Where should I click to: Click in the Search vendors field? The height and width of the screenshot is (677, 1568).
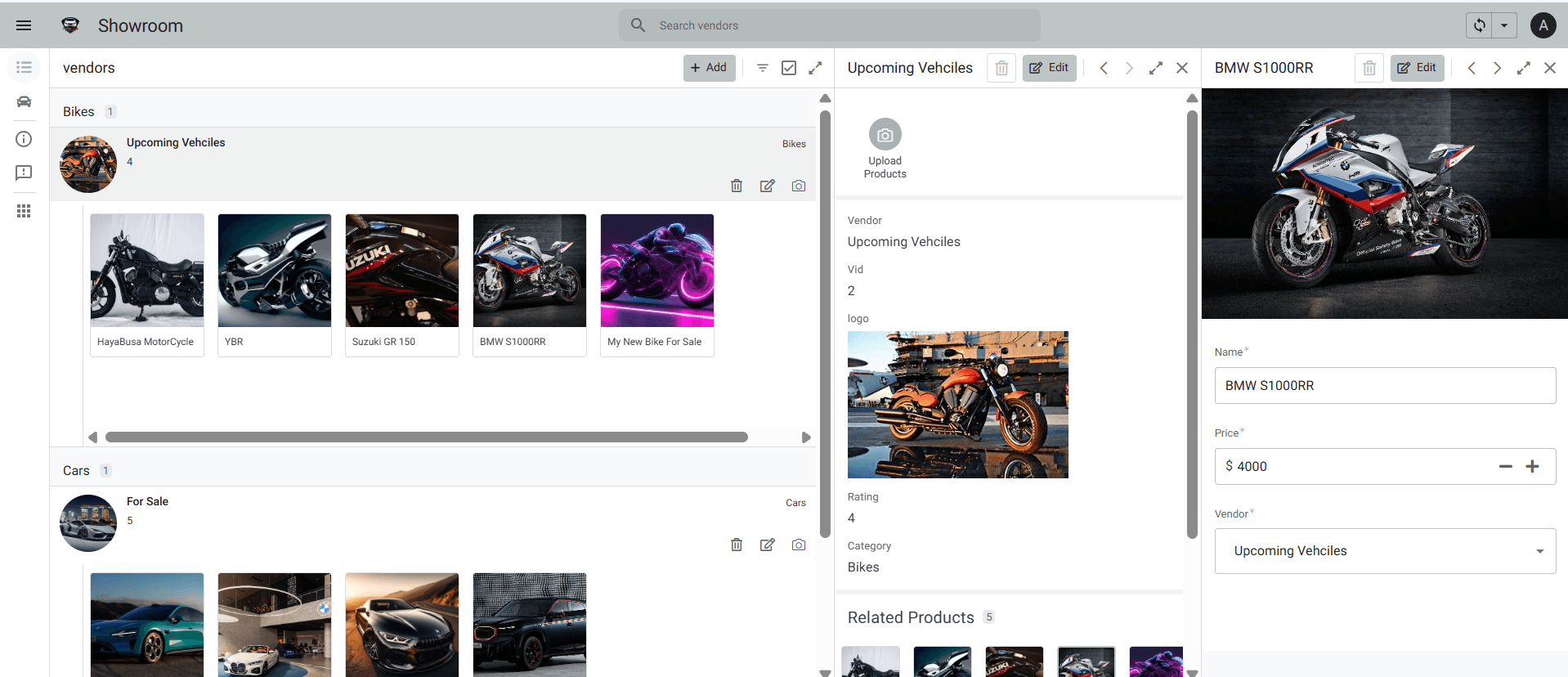click(829, 25)
